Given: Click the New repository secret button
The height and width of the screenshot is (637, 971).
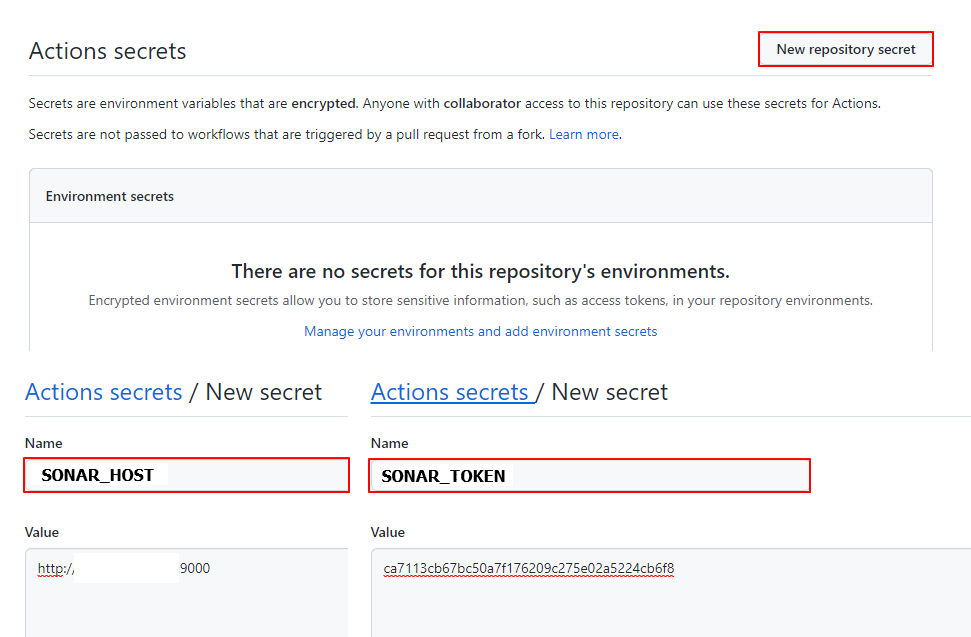Looking at the screenshot, I should [845, 49].
